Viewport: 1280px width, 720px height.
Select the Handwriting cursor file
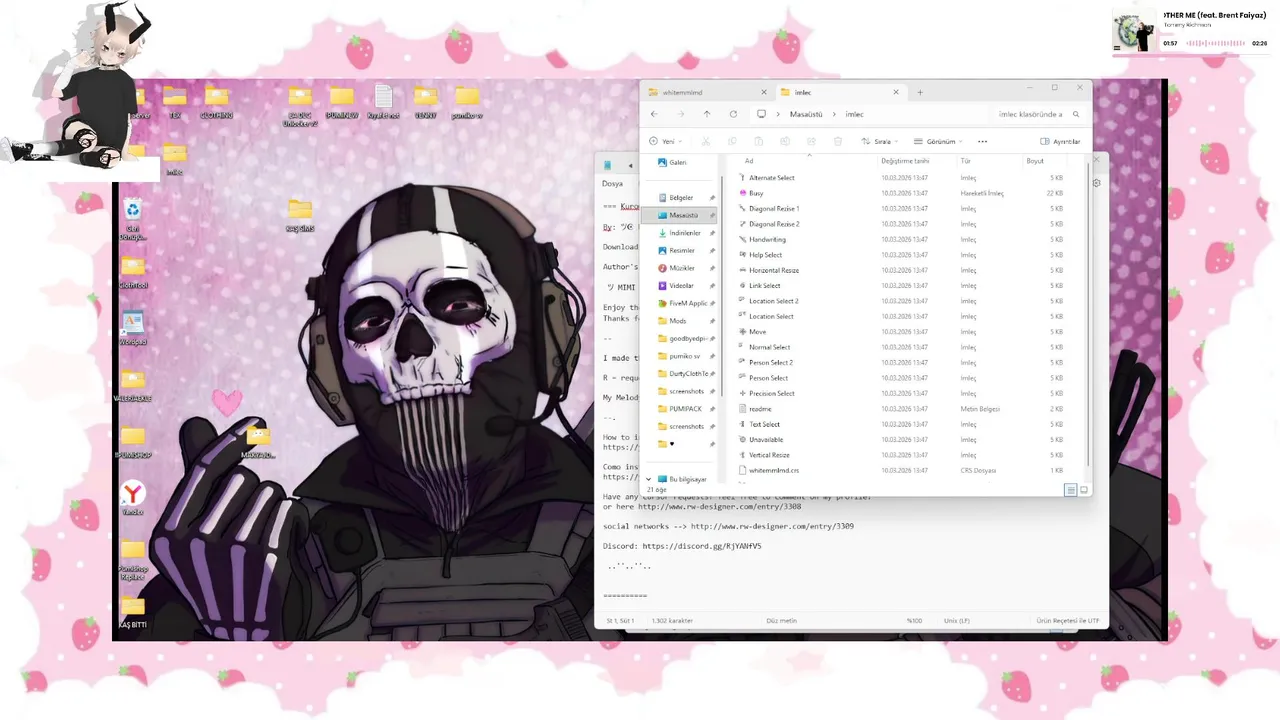click(762, 239)
